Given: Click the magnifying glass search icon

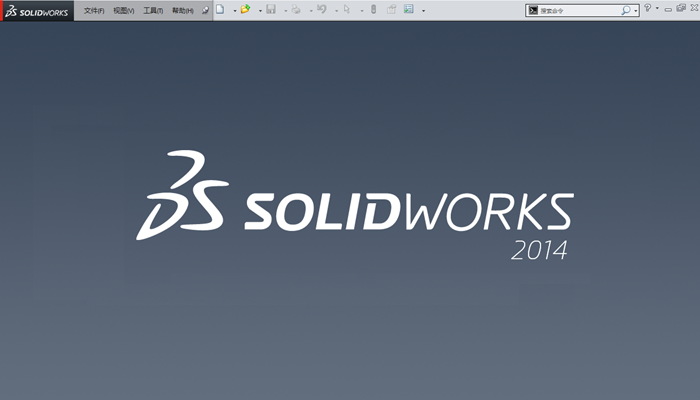Looking at the screenshot, I should 626,10.
